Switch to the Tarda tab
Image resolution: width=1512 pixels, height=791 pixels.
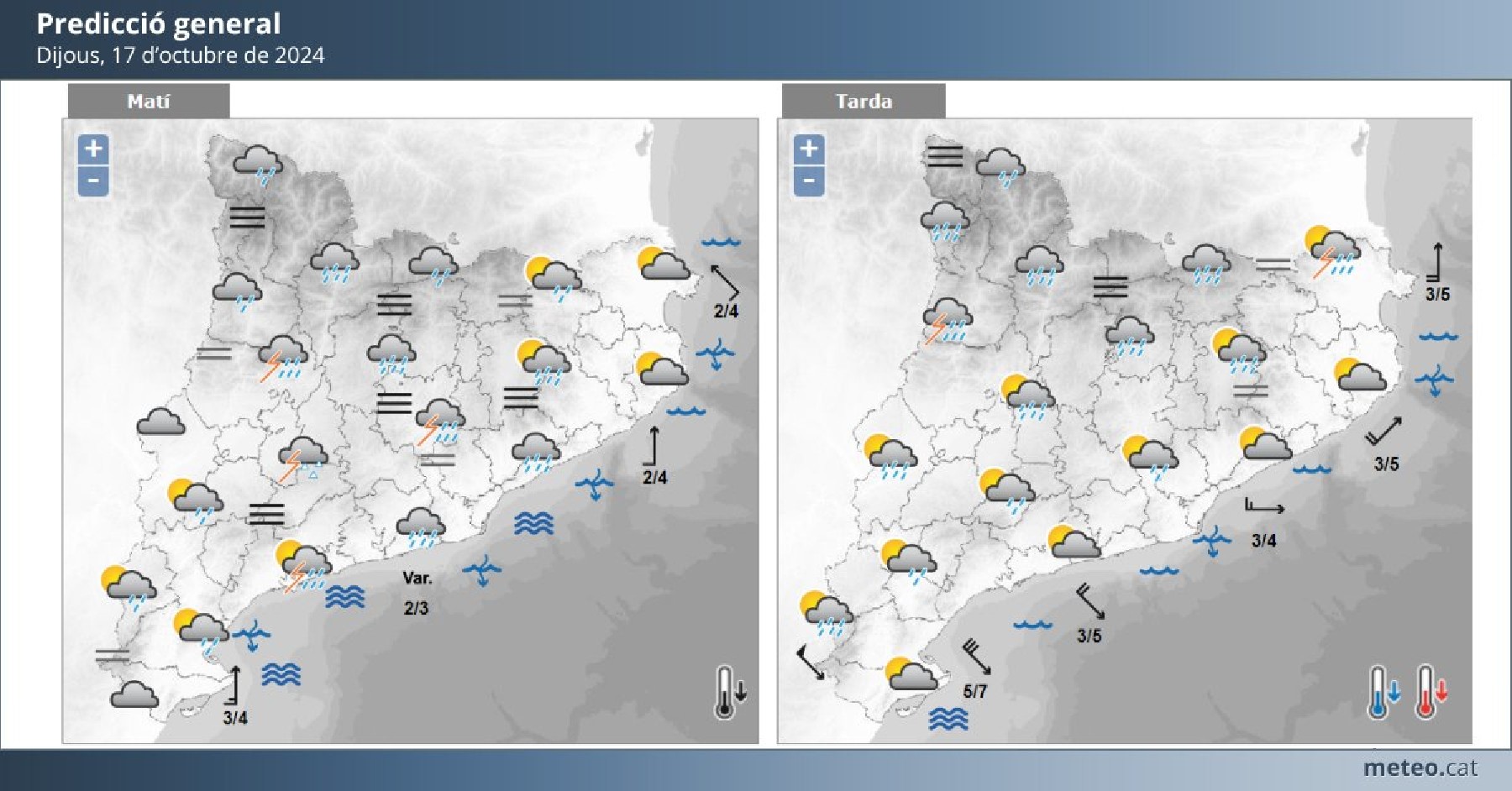click(863, 102)
